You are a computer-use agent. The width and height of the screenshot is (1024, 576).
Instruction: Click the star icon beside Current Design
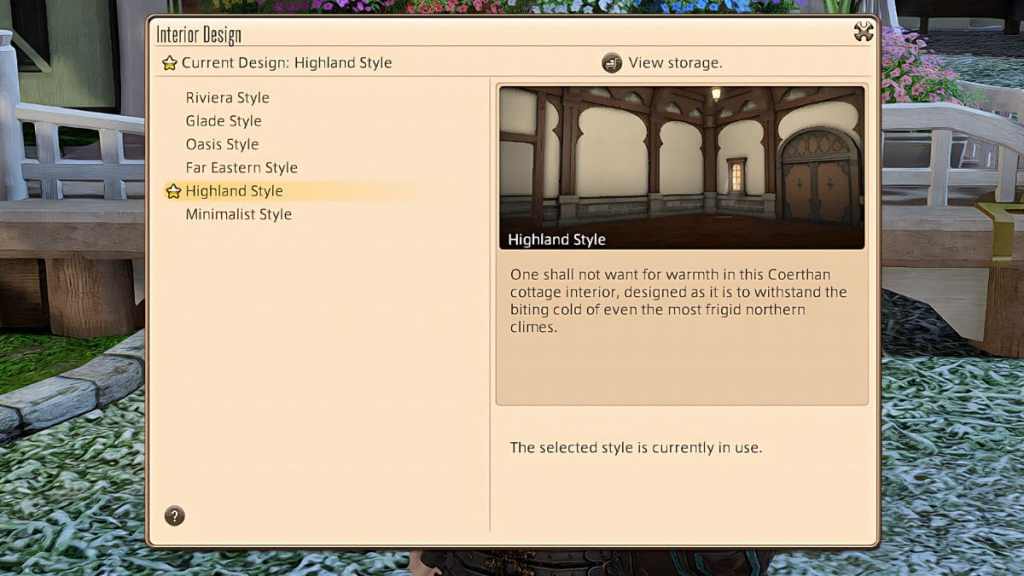(169, 63)
